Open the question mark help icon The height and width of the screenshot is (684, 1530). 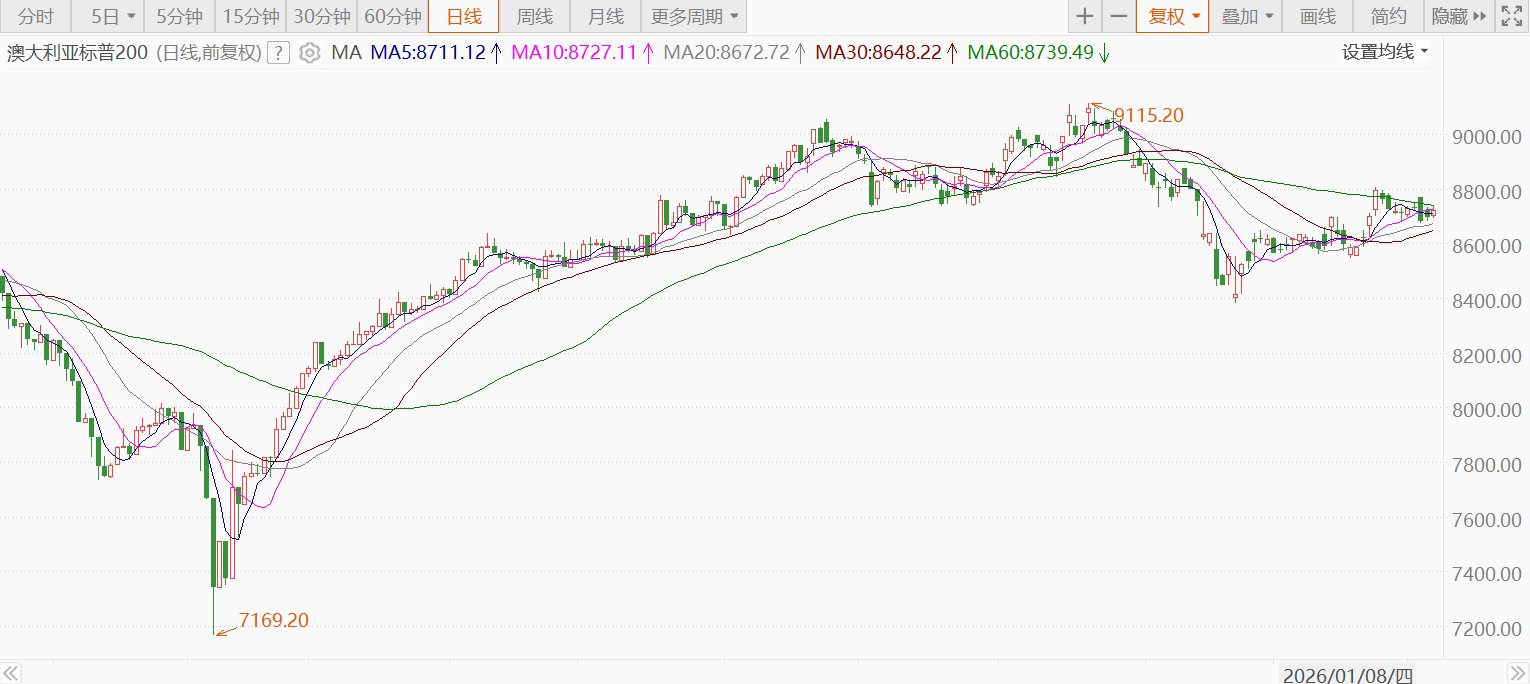click(x=280, y=53)
